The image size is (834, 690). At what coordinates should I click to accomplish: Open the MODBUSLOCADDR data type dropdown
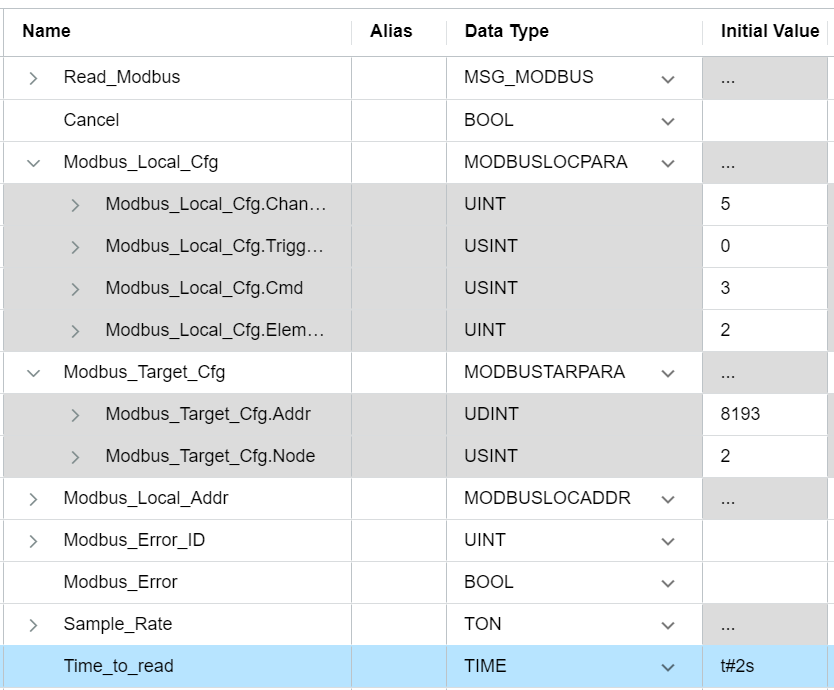pos(668,499)
